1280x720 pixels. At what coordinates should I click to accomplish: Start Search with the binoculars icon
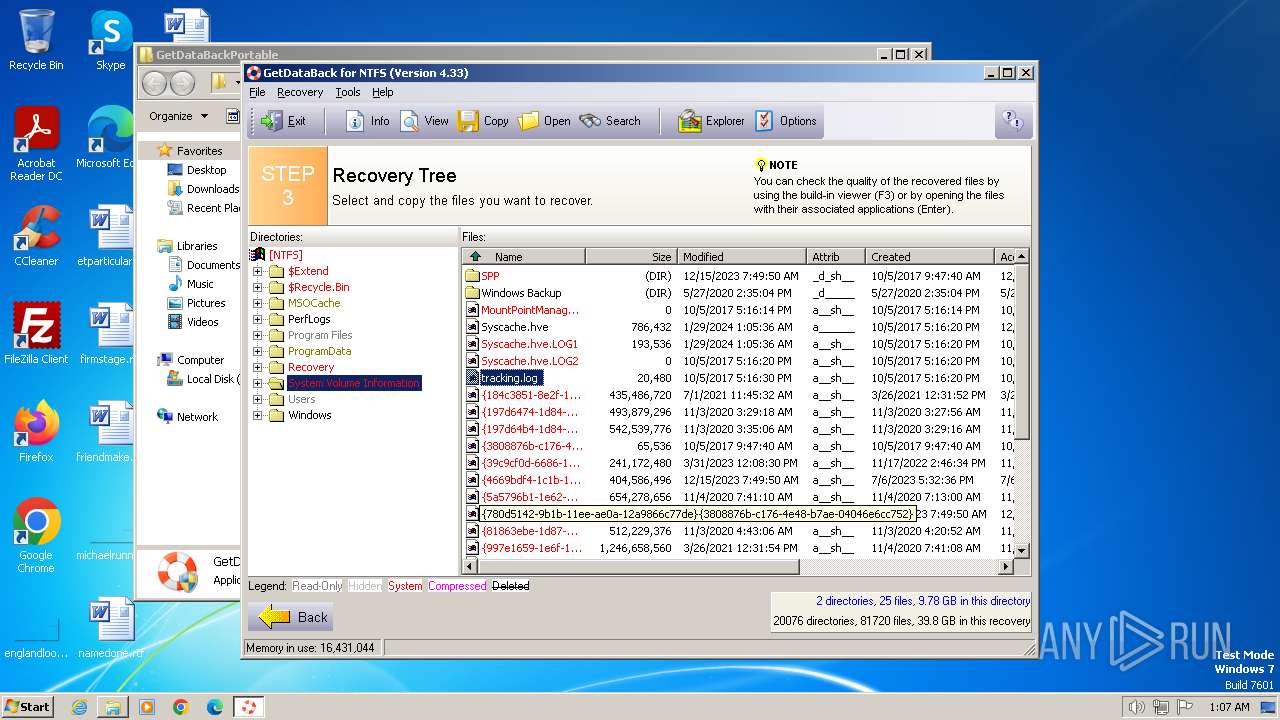tap(609, 121)
